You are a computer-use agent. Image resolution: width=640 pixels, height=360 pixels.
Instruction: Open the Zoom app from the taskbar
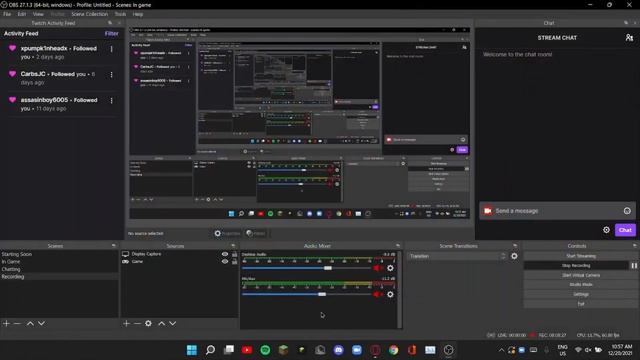pos(357,350)
